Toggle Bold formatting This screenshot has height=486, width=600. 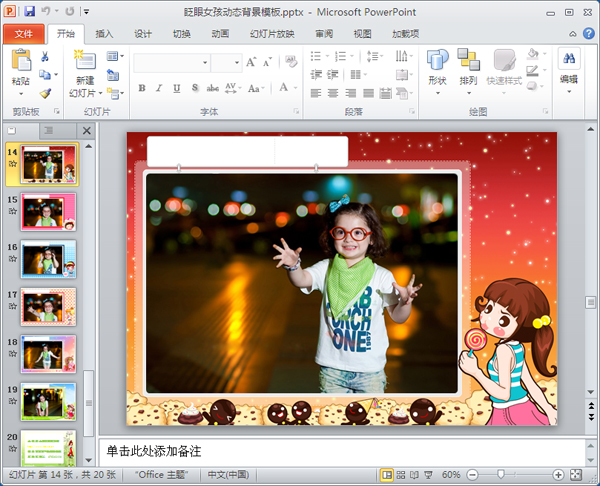(142, 88)
